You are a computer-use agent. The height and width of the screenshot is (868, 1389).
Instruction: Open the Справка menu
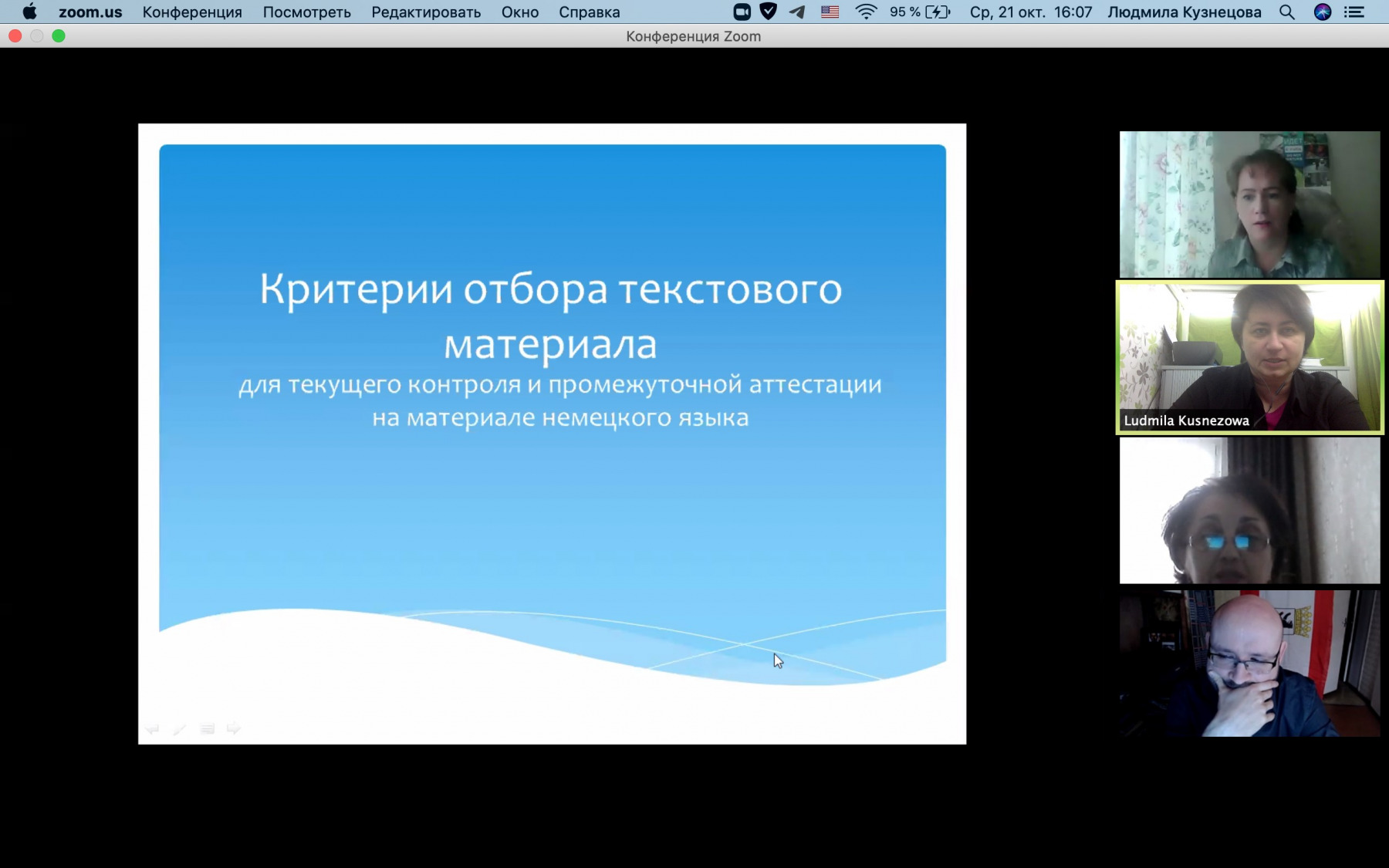(x=590, y=12)
